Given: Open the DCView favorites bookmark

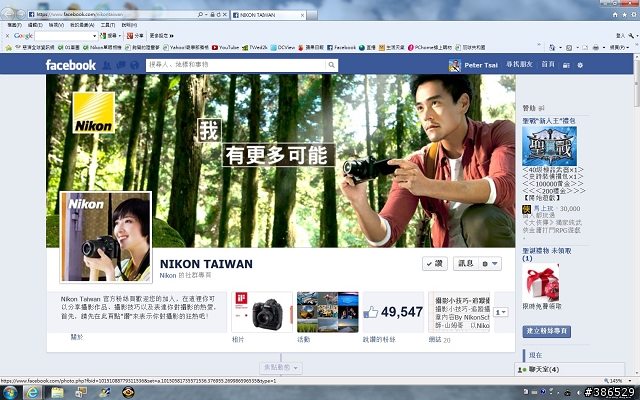Looking at the screenshot, I should coord(282,48).
